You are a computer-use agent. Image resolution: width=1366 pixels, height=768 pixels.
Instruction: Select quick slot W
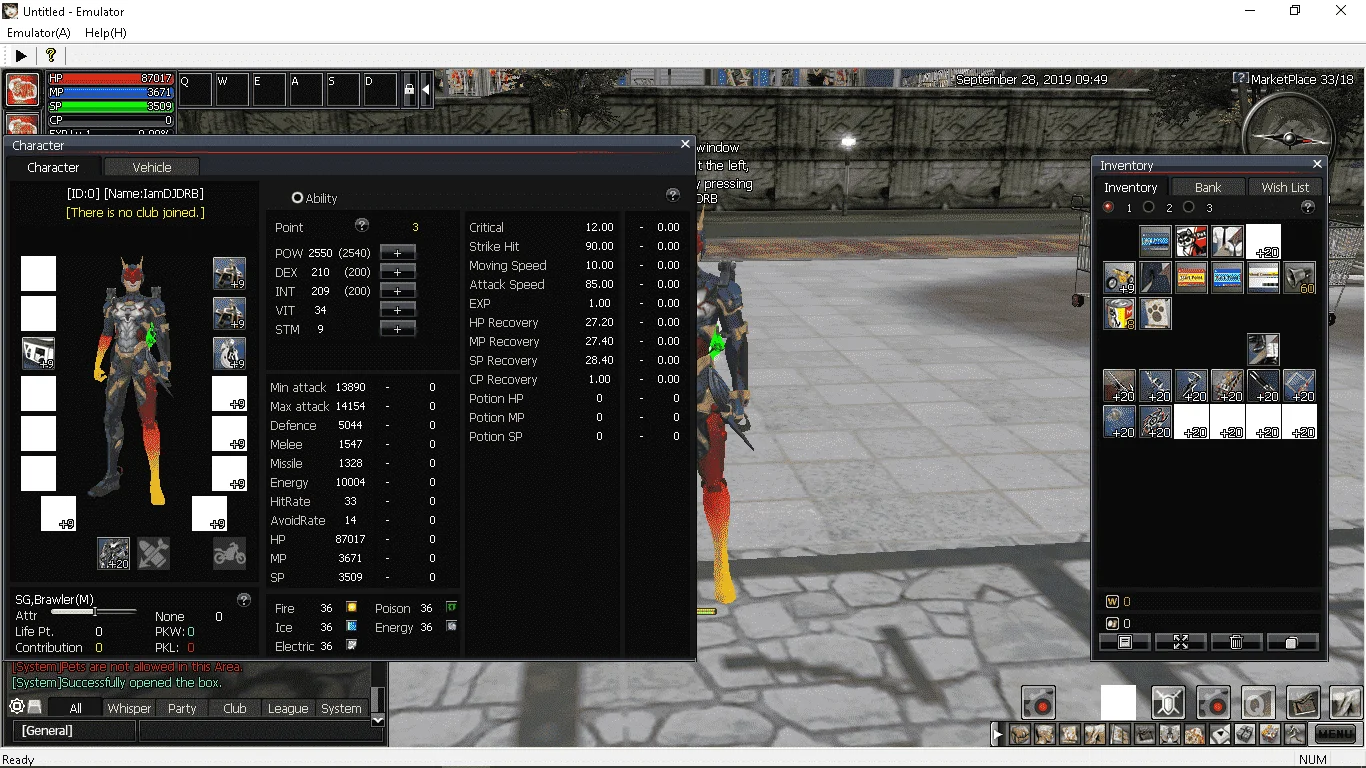click(x=232, y=90)
